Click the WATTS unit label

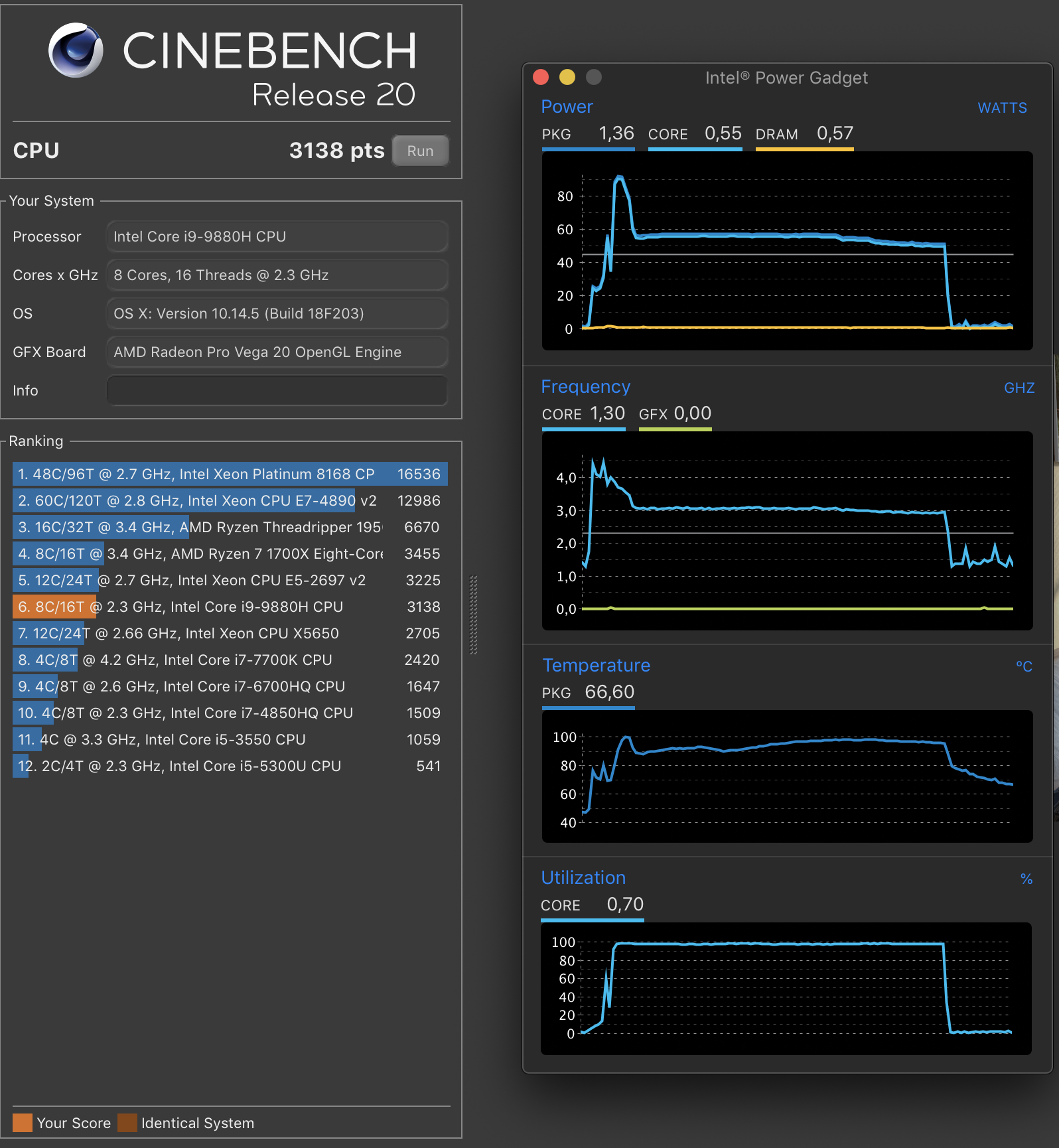click(1003, 108)
